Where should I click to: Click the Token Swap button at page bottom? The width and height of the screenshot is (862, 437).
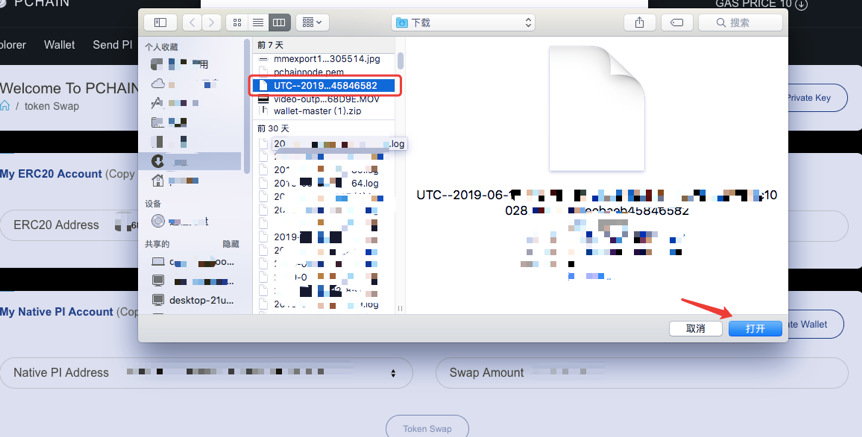click(x=427, y=428)
